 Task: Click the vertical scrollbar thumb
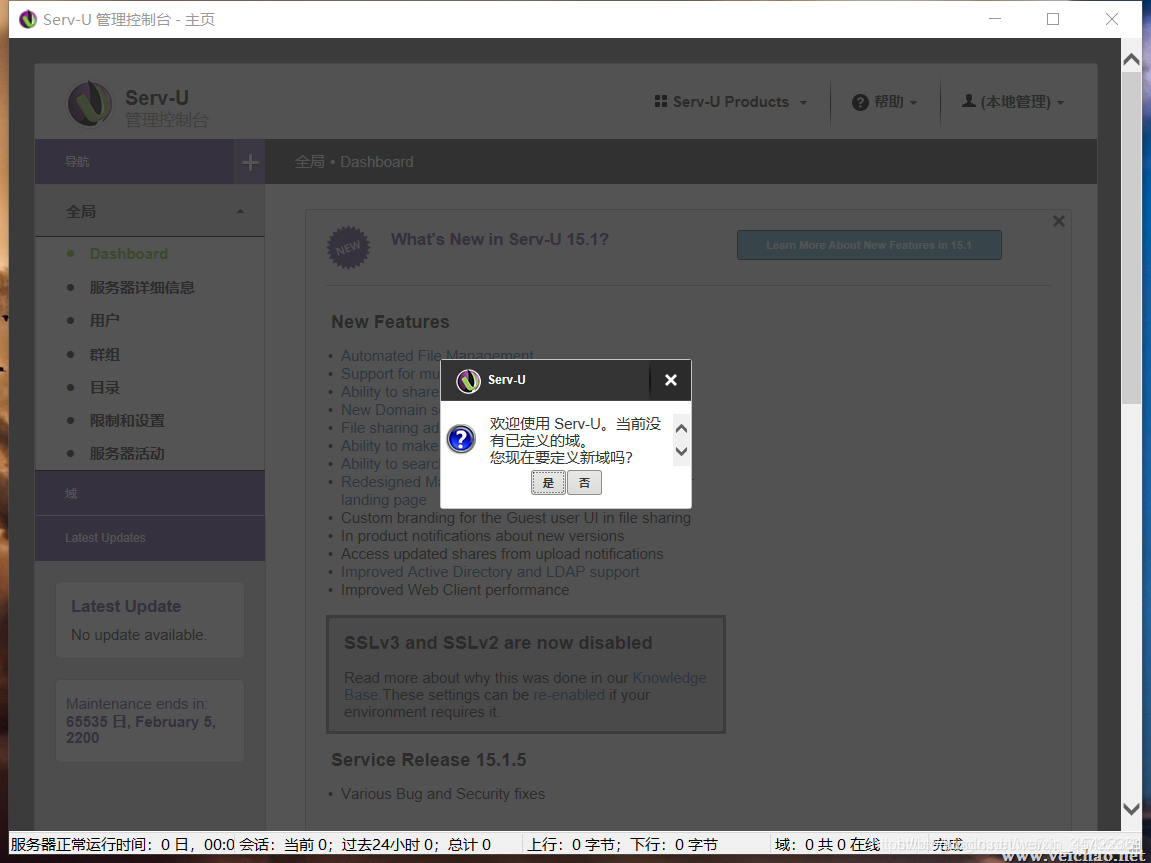pyautogui.click(x=1131, y=238)
